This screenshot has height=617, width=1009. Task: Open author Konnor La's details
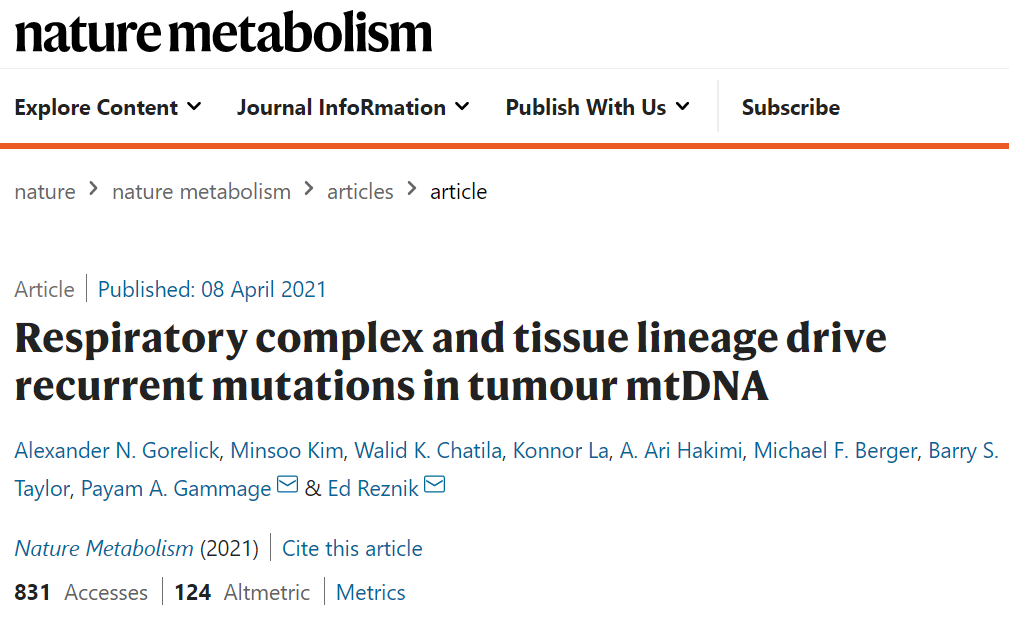tap(560, 451)
